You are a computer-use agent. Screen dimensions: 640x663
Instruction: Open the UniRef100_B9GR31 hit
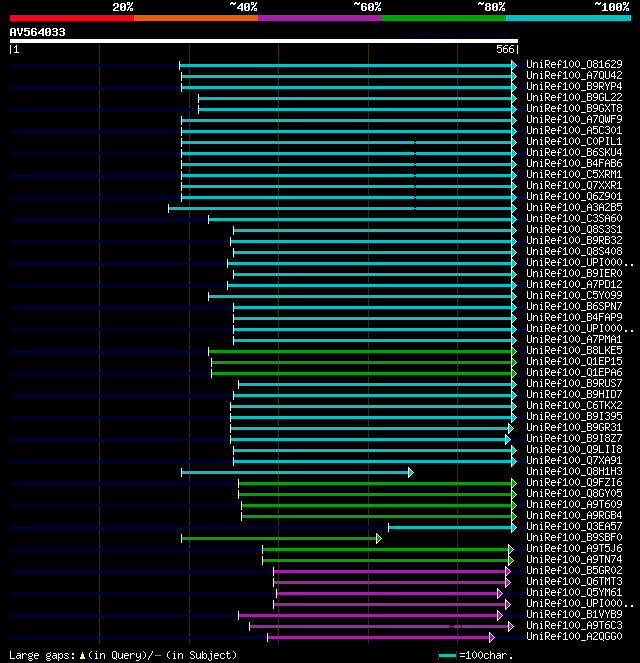click(574, 427)
